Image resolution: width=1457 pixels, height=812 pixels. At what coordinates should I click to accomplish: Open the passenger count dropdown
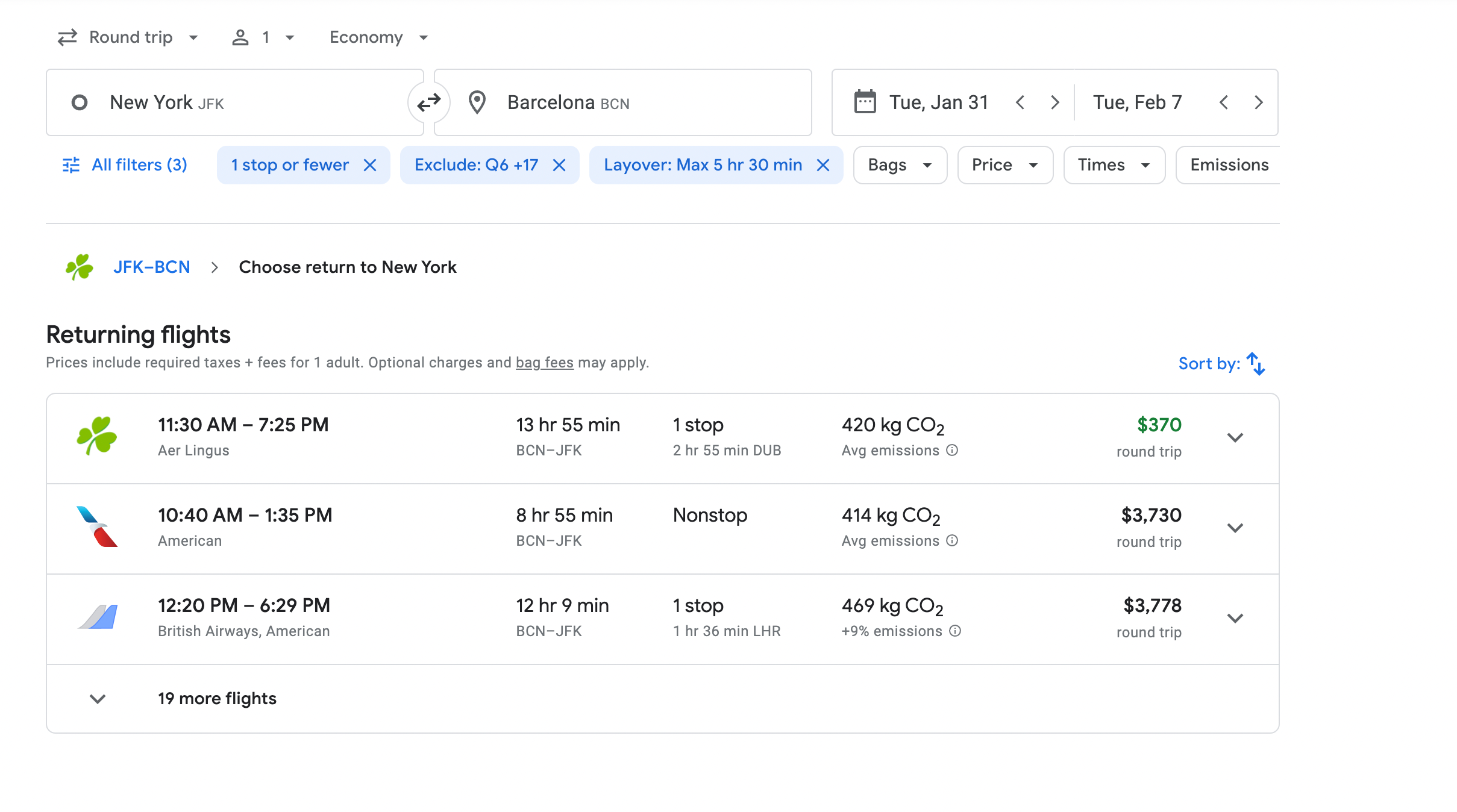263,37
